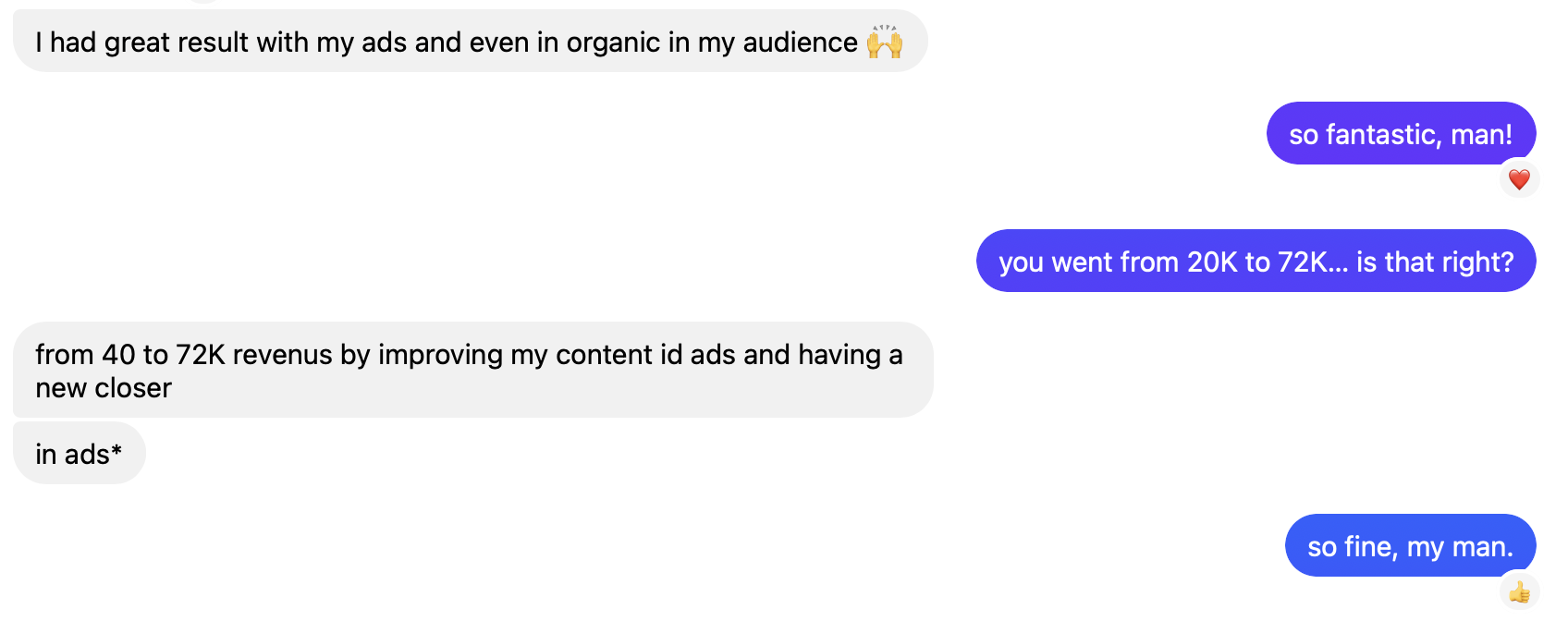Select the "in ads*" message bubble
This screenshot has height=621, width=1568.
[79, 454]
